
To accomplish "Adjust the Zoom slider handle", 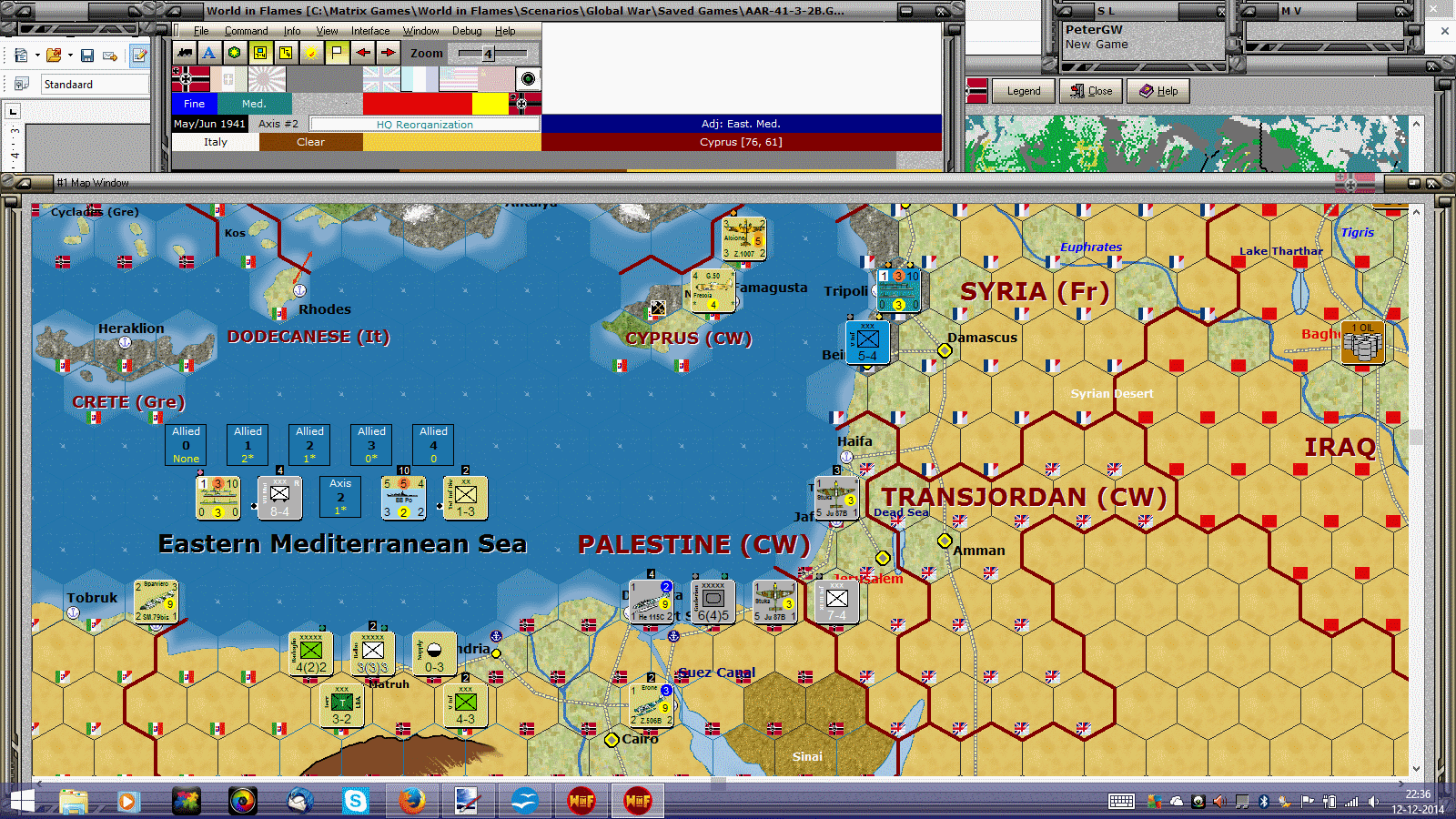I will pyautogui.click(x=488, y=54).
